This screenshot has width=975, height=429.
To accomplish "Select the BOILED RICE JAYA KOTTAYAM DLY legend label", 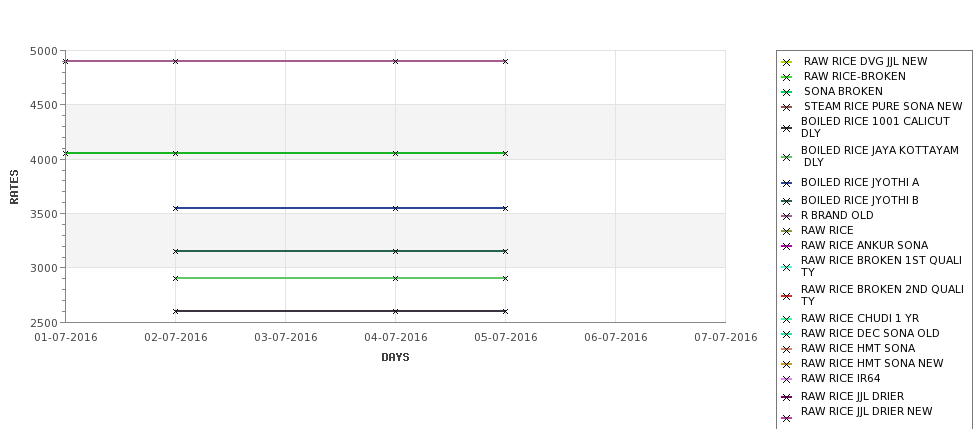I will pos(879,156).
